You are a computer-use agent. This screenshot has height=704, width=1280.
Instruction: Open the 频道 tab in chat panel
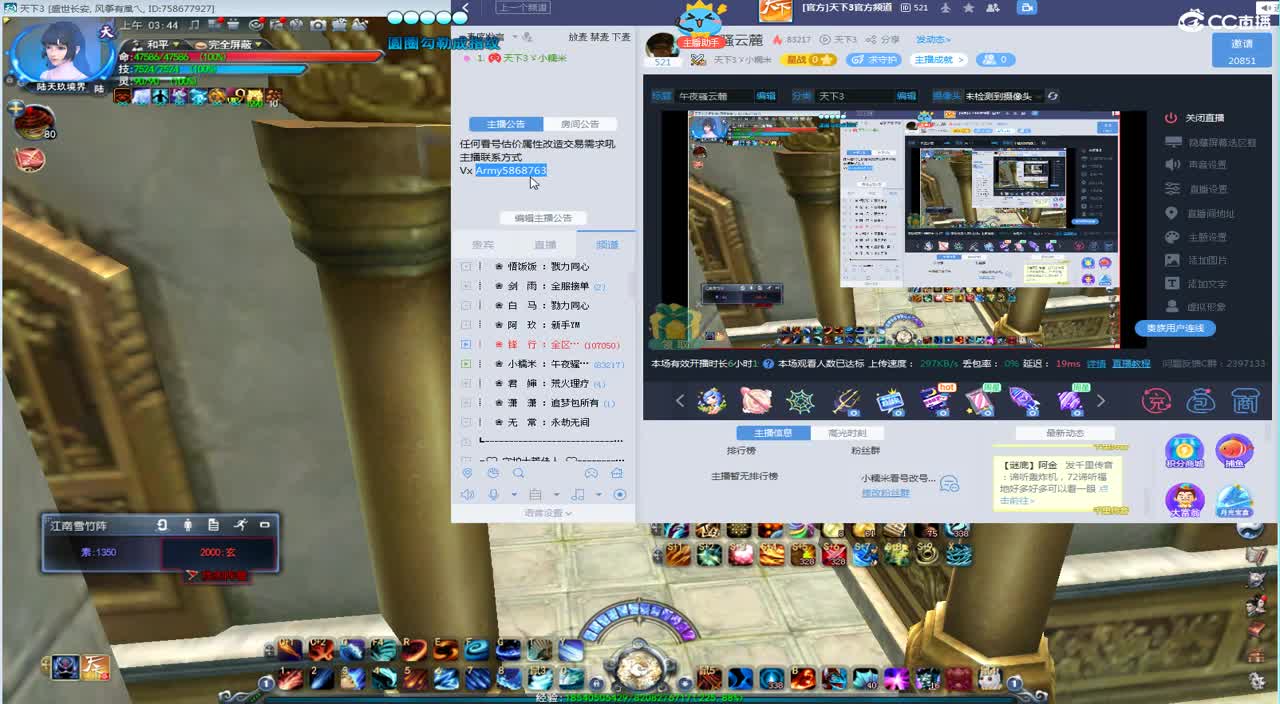click(x=607, y=244)
